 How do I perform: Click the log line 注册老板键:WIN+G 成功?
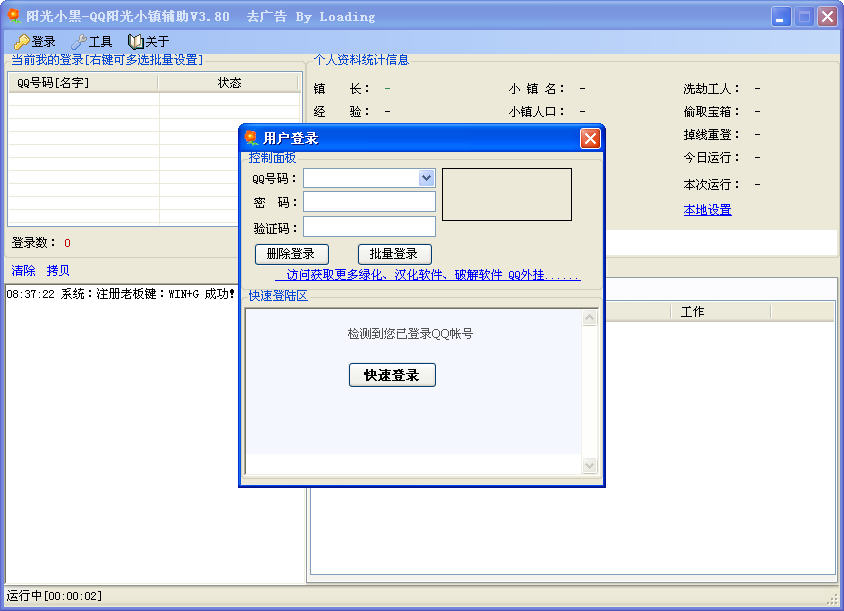click(x=121, y=294)
